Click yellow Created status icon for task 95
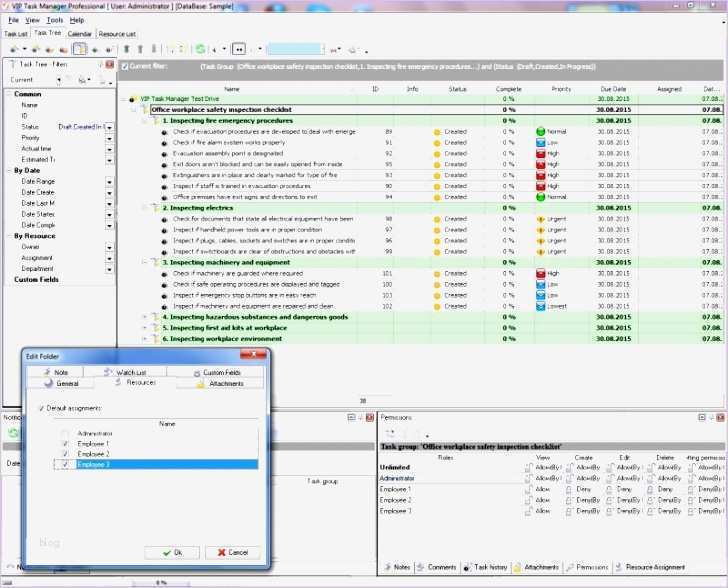The width and height of the screenshot is (728, 588). tap(437, 165)
